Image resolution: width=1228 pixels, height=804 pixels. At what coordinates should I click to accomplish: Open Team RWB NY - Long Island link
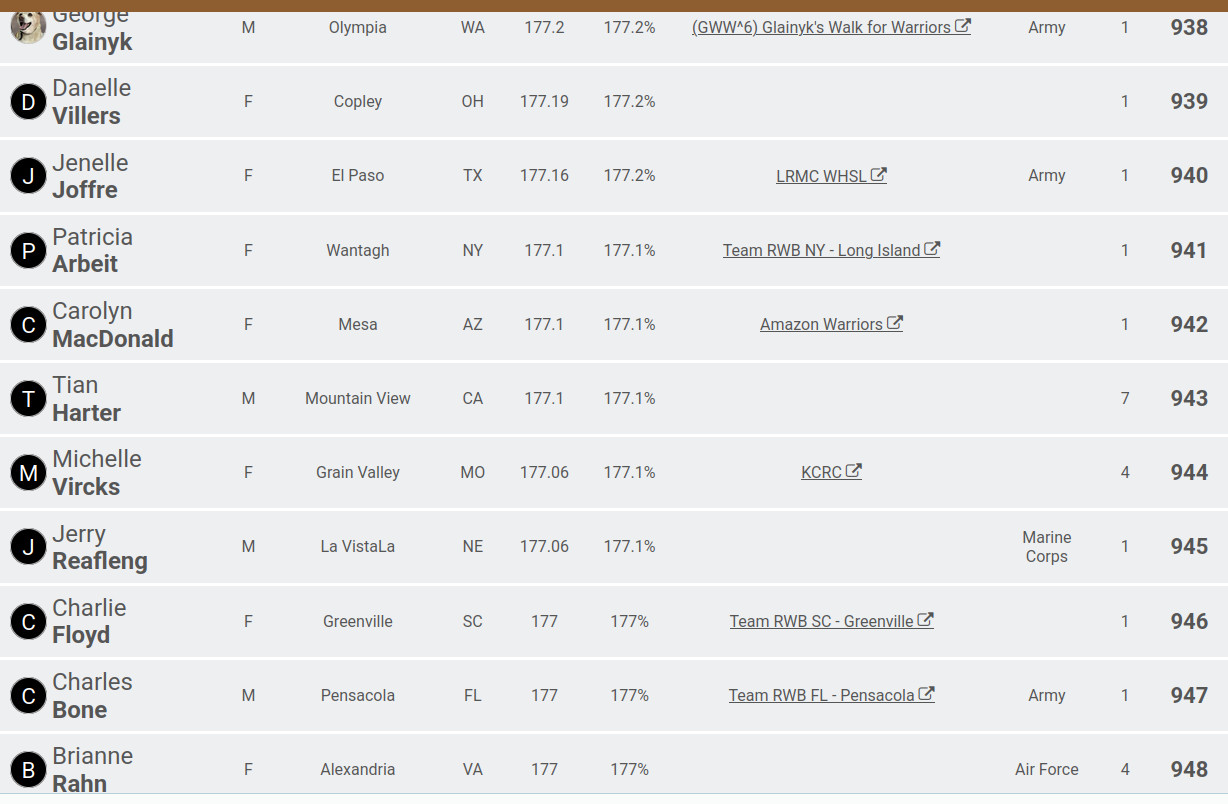(820, 250)
